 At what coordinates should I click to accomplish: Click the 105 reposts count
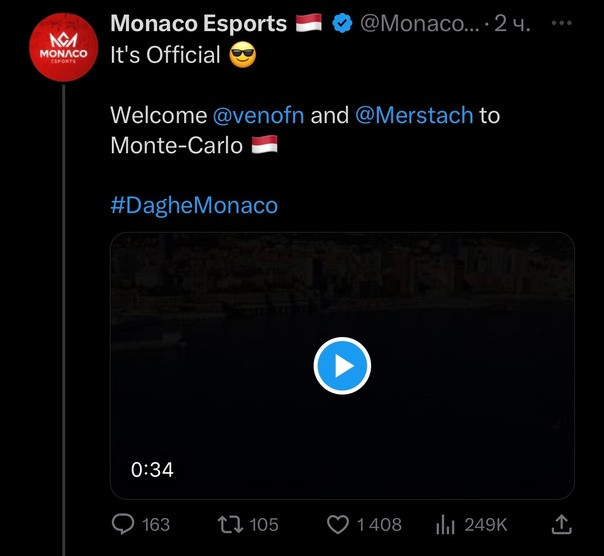(264, 524)
